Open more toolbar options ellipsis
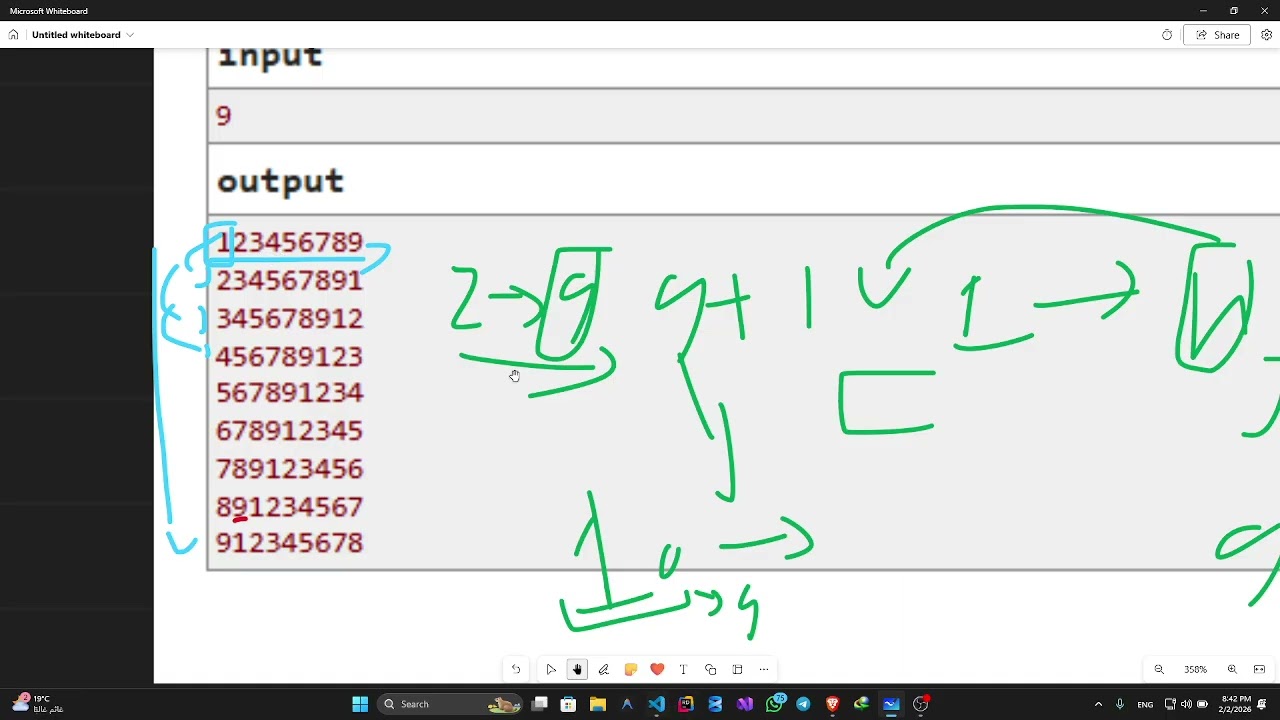This screenshot has width=1280, height=720. [764, 669]
